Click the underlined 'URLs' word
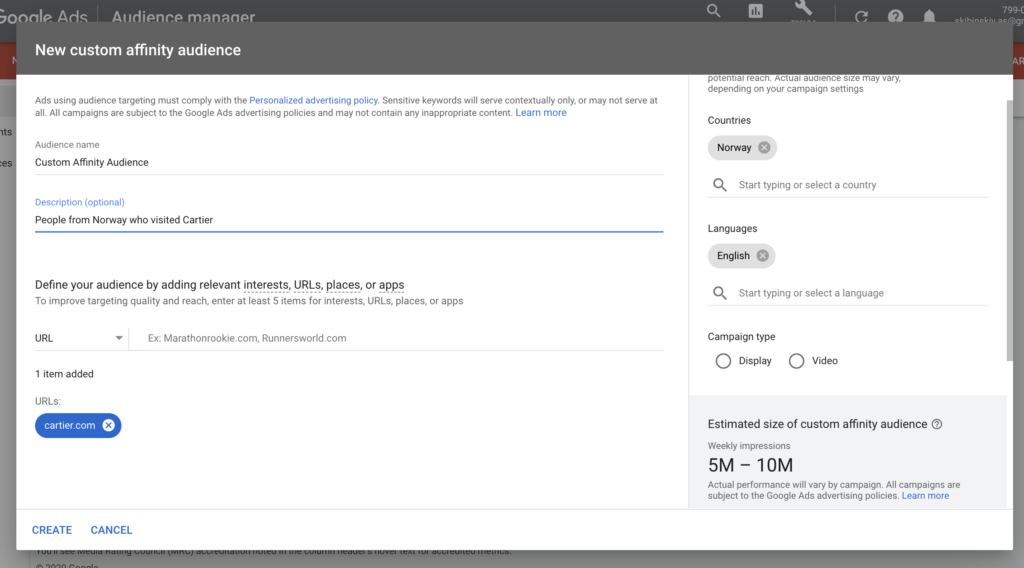This screenshot has height=568, width=1024. point(307,285)
